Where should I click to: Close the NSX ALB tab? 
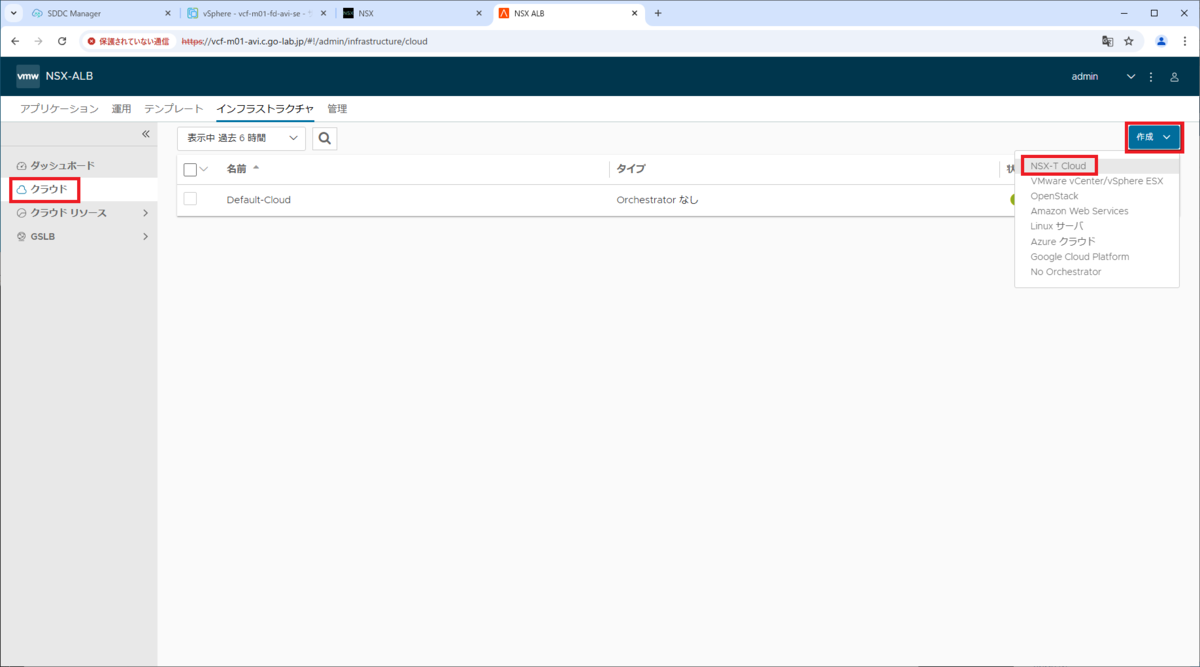pos(634,13)
